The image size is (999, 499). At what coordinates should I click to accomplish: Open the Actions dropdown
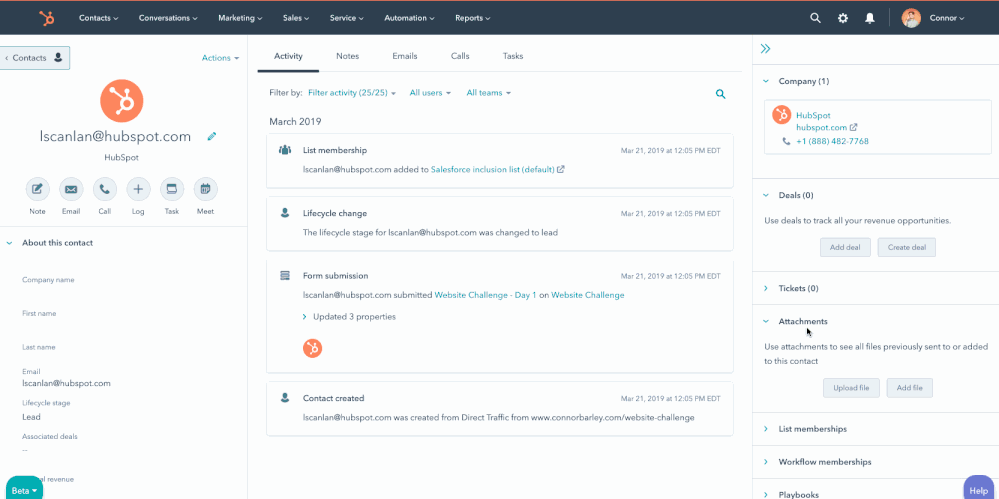pos(220,58)
